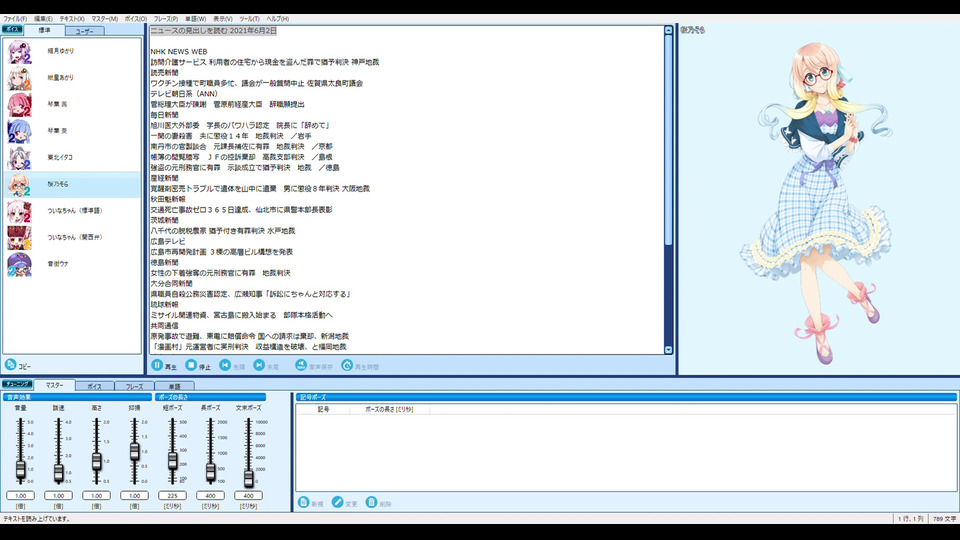Screen dimensions: 960x540
Task: Click the headline line ニュースの見出しを読む 2021年6月2日
Action: pyautogui.click(x=214, y=31)
